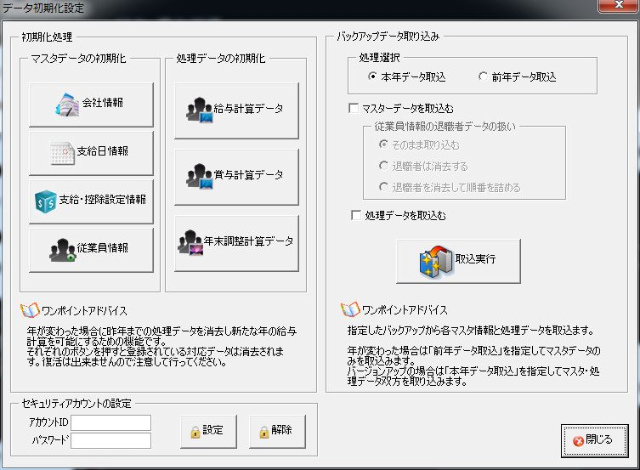Click the バックアップデータ取り込み heading text

(x=388, y=37)
